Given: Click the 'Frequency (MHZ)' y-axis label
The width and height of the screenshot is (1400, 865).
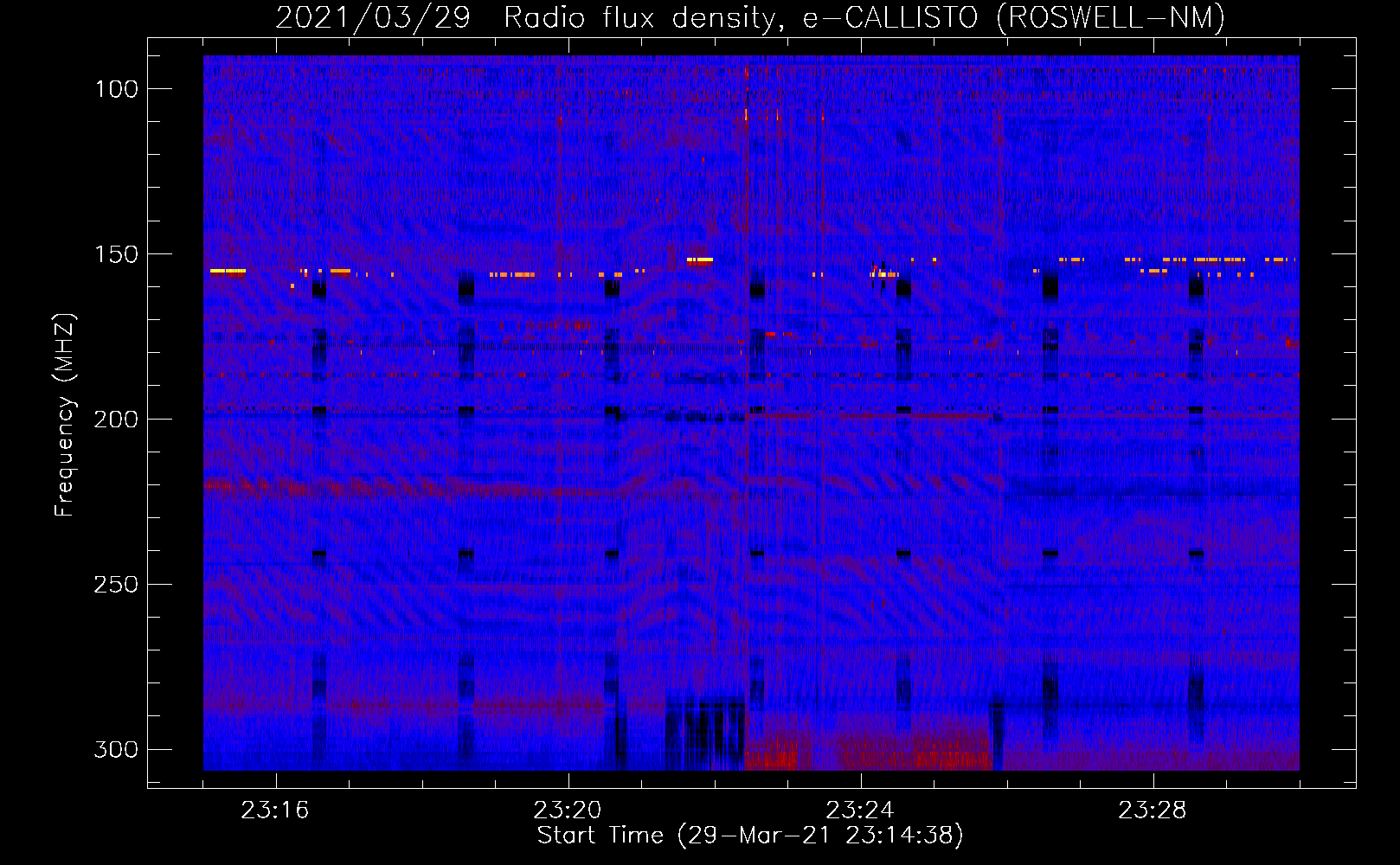Looking at the screenshot, I should [x=65, y=414].
